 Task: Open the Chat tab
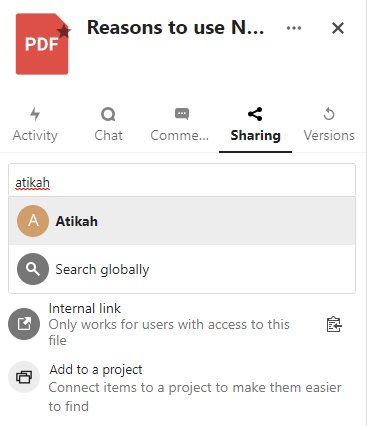[108, 125]
